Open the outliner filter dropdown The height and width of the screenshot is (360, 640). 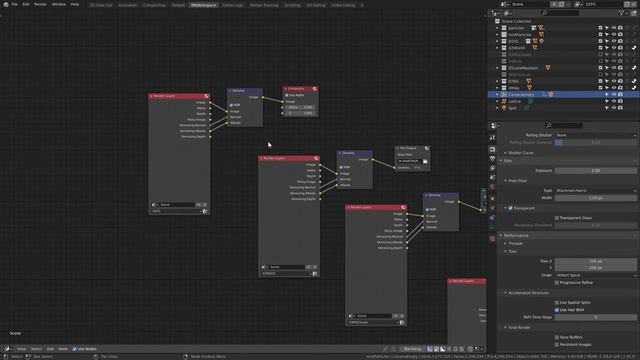pyautogui.click(x=623, y=13)
